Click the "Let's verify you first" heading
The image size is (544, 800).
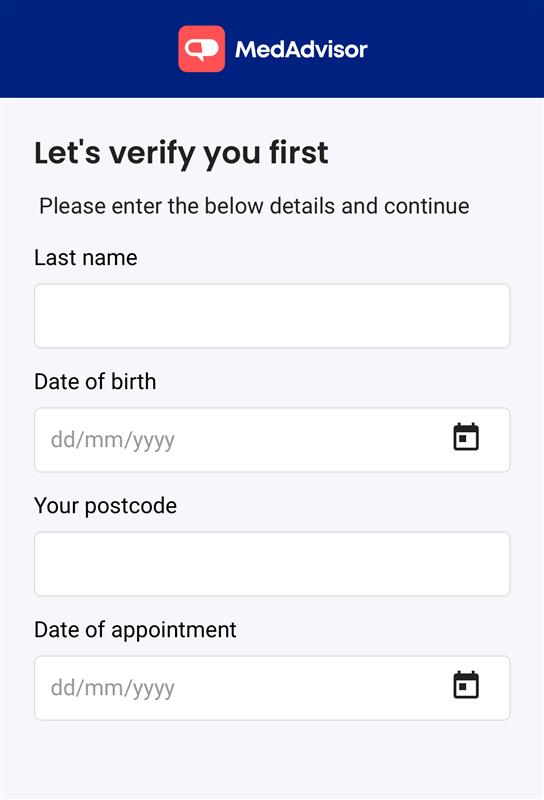tap(181, 153)
